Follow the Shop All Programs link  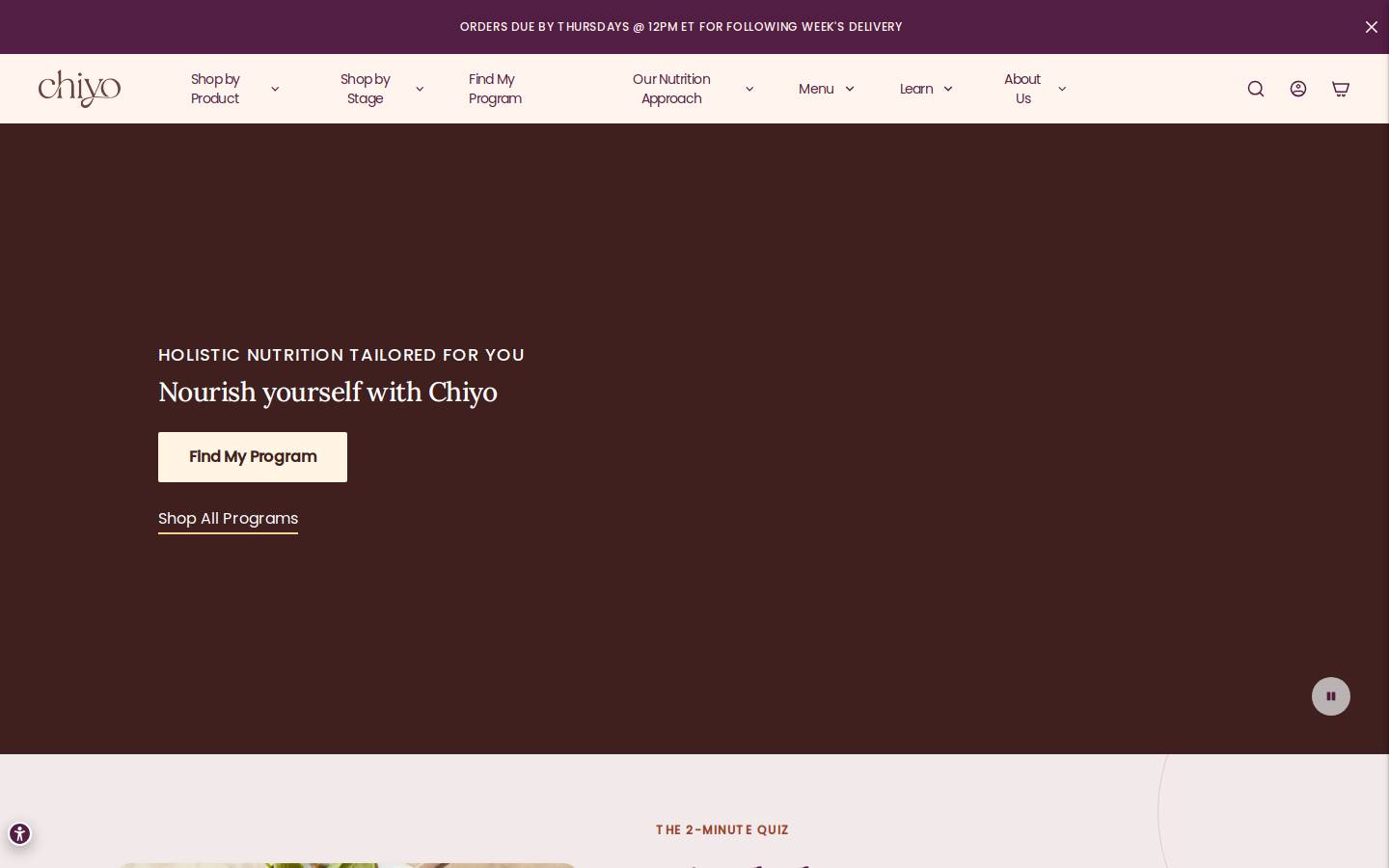click(x=228, y=519)
